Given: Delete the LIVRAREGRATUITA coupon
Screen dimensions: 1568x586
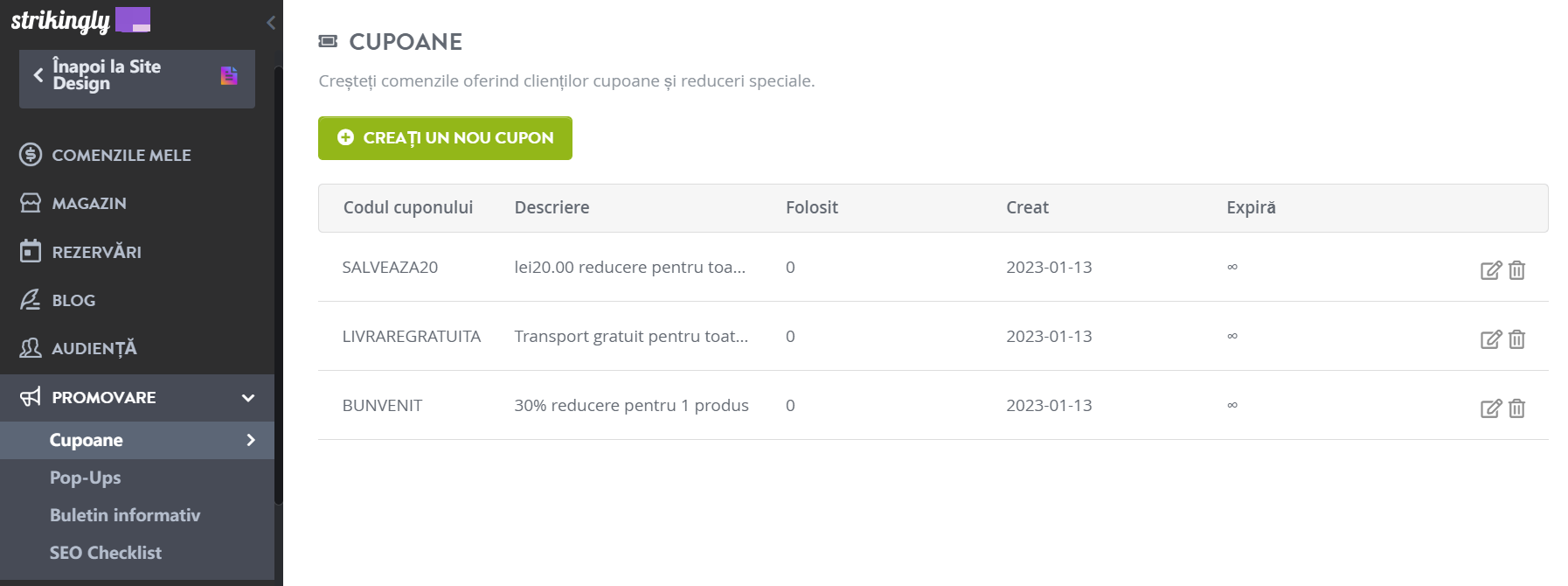Looking at the screenshot, I should (1516, 339).
